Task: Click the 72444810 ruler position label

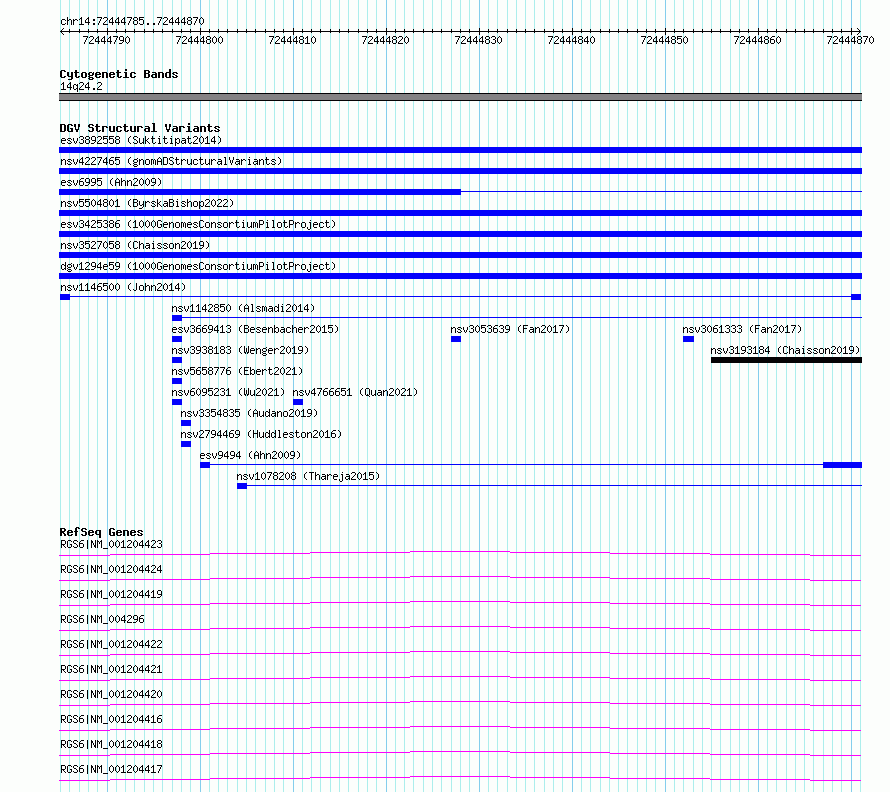Action: point(292,40)
